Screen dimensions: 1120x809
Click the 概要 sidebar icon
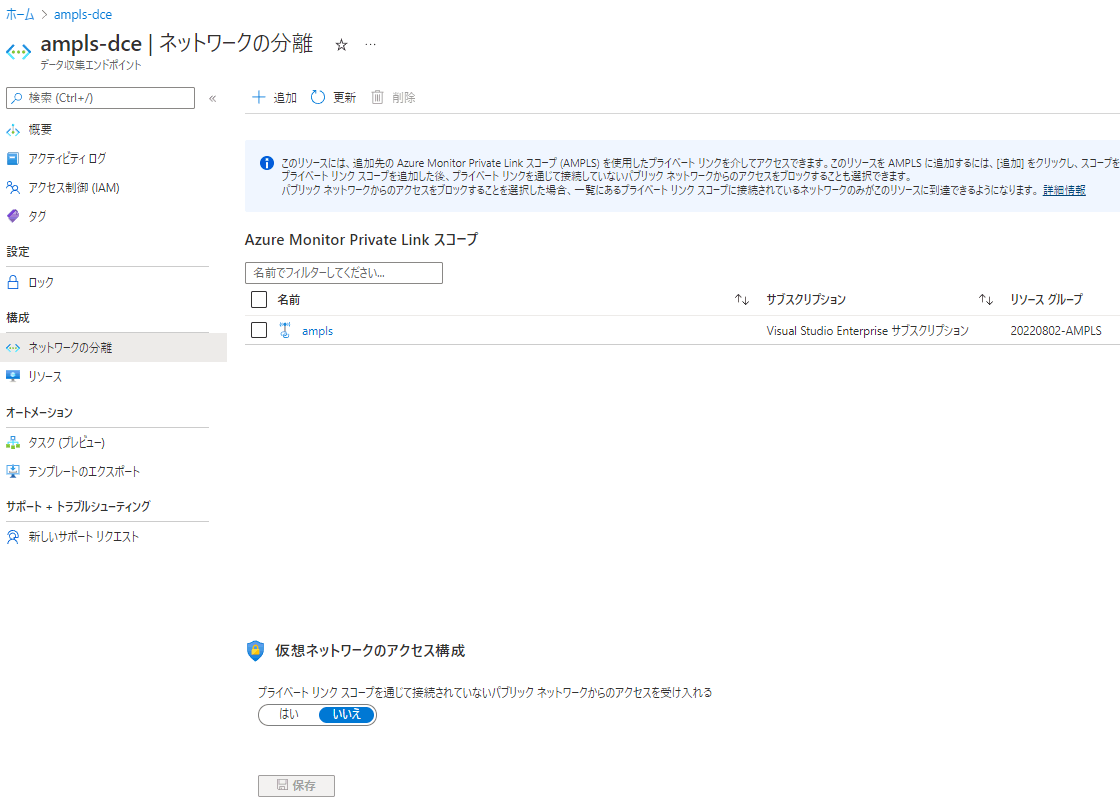[13, 130]
